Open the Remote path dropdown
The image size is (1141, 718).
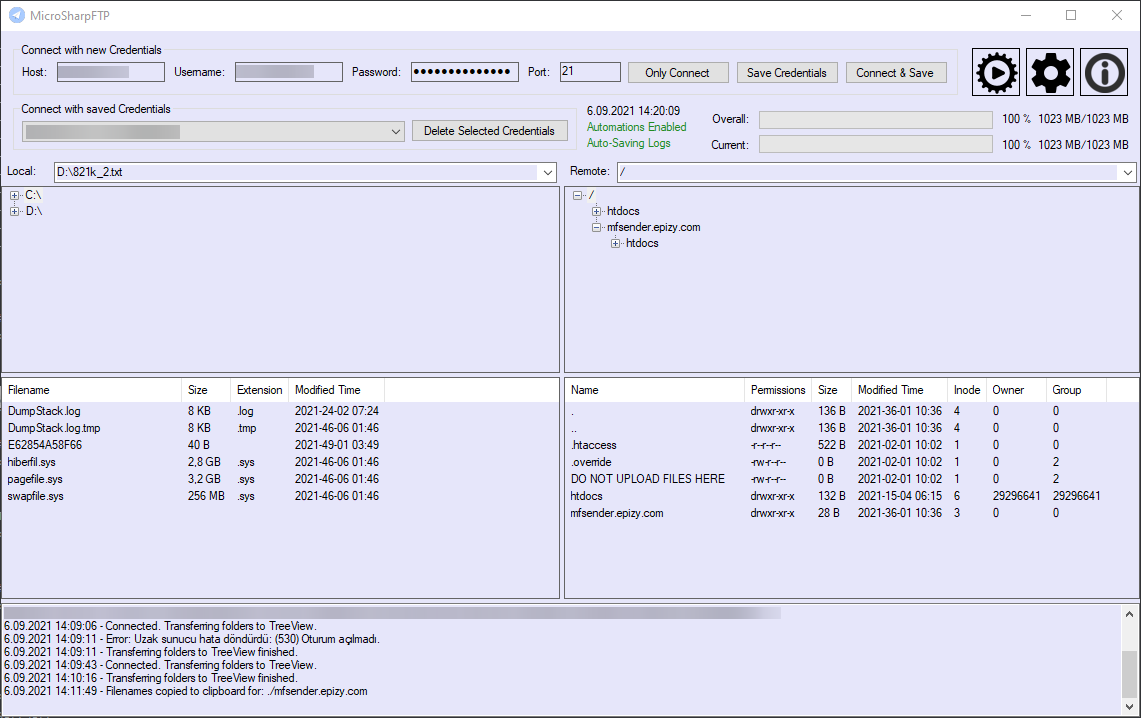[x=1127, y=172]
